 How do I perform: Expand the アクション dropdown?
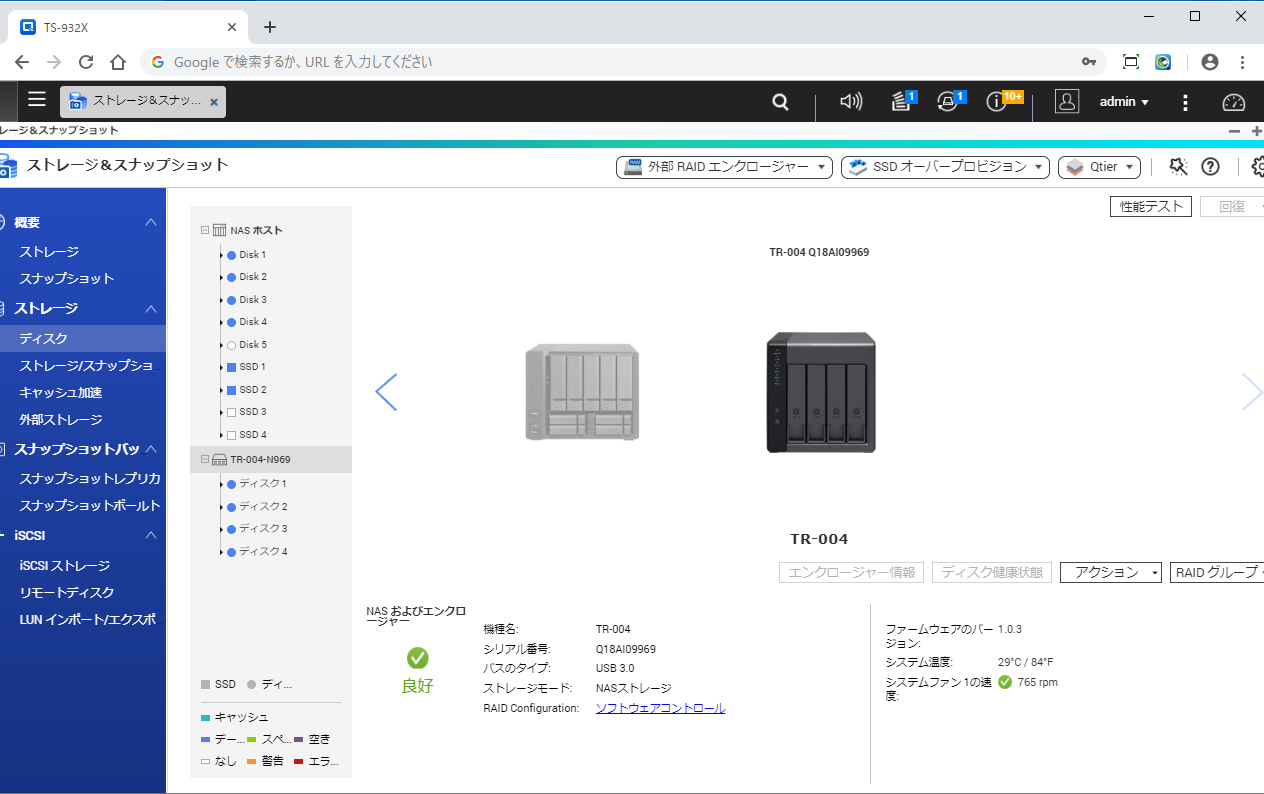tap(1110, 573)
